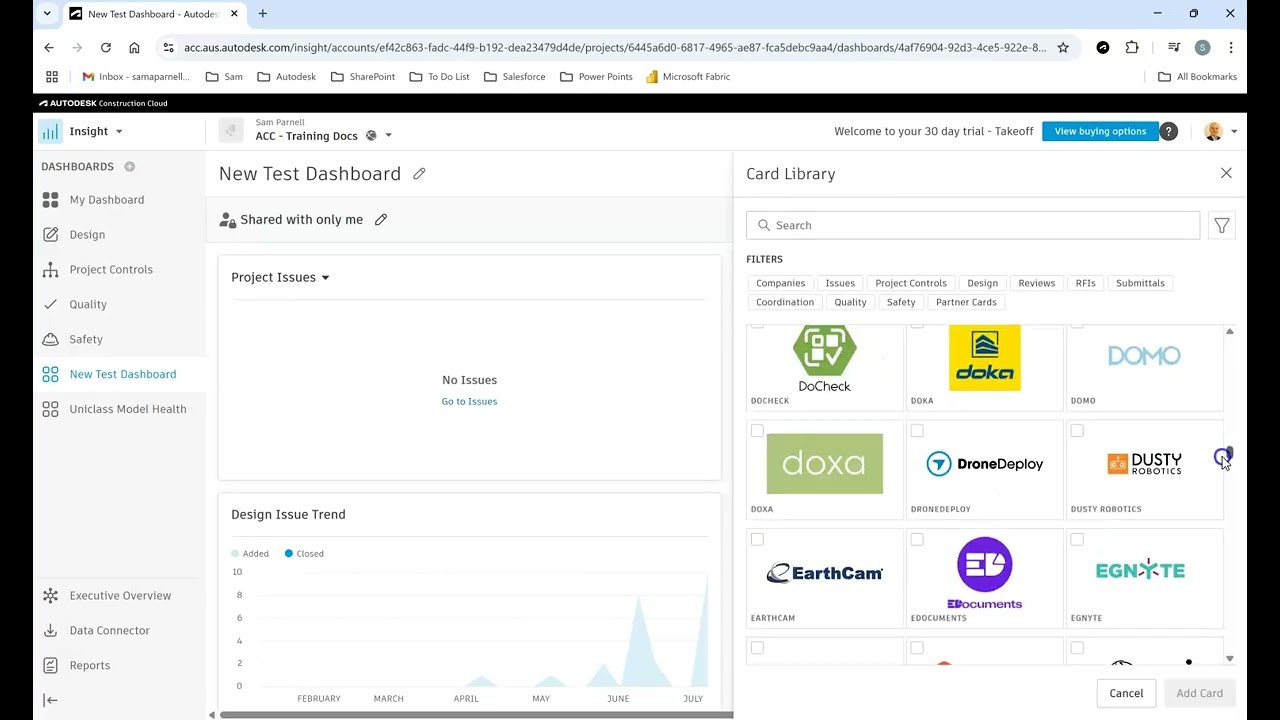Image resolution: width=1280 pixels, height=720 pixels.
Task: Open the help question mark icon
Action: [x=1168, y=131]
